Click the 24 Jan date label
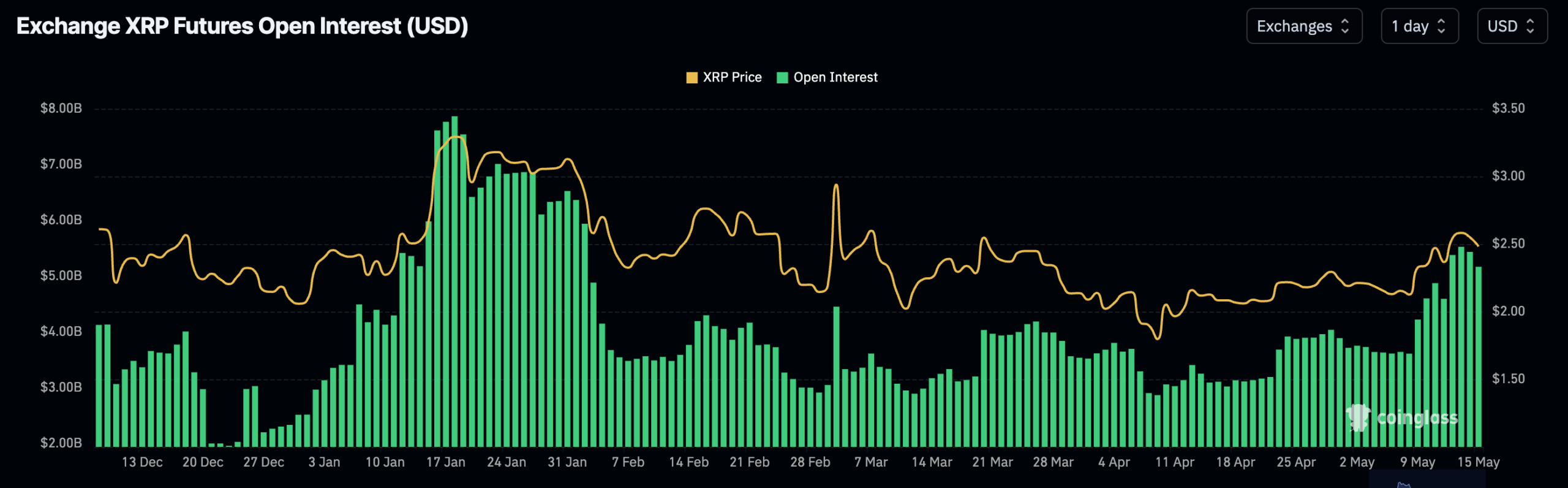This screenshot has width=1568, height=488. coord(506,462)
